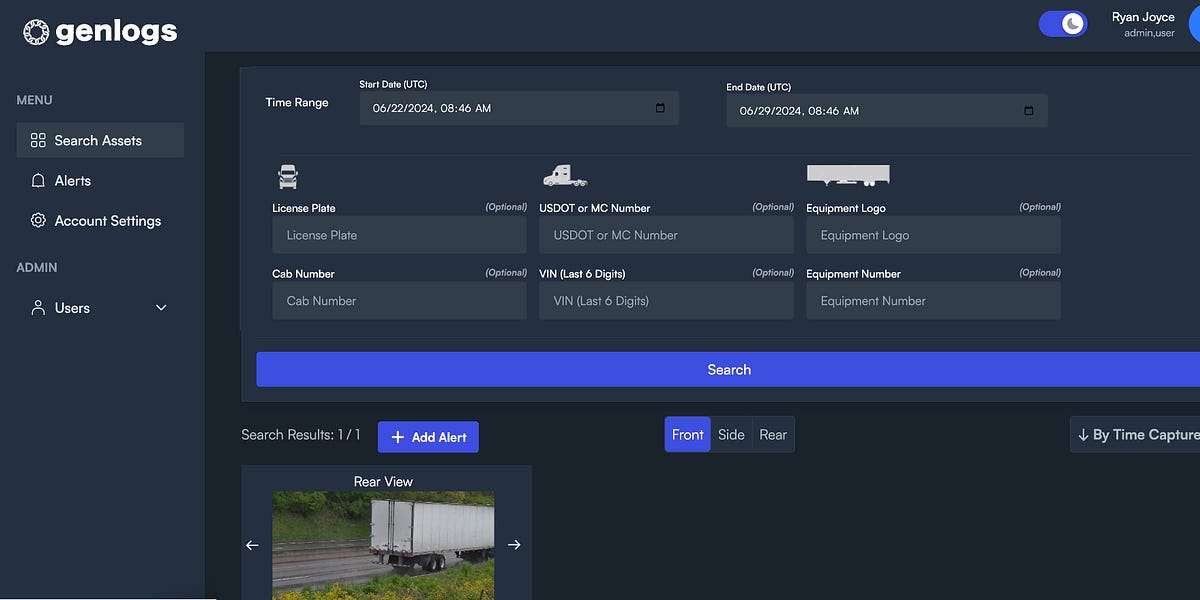Viewport: 1200px width, 600px height.
Task: Click the Add Alert button
Action: click(428, 436)
